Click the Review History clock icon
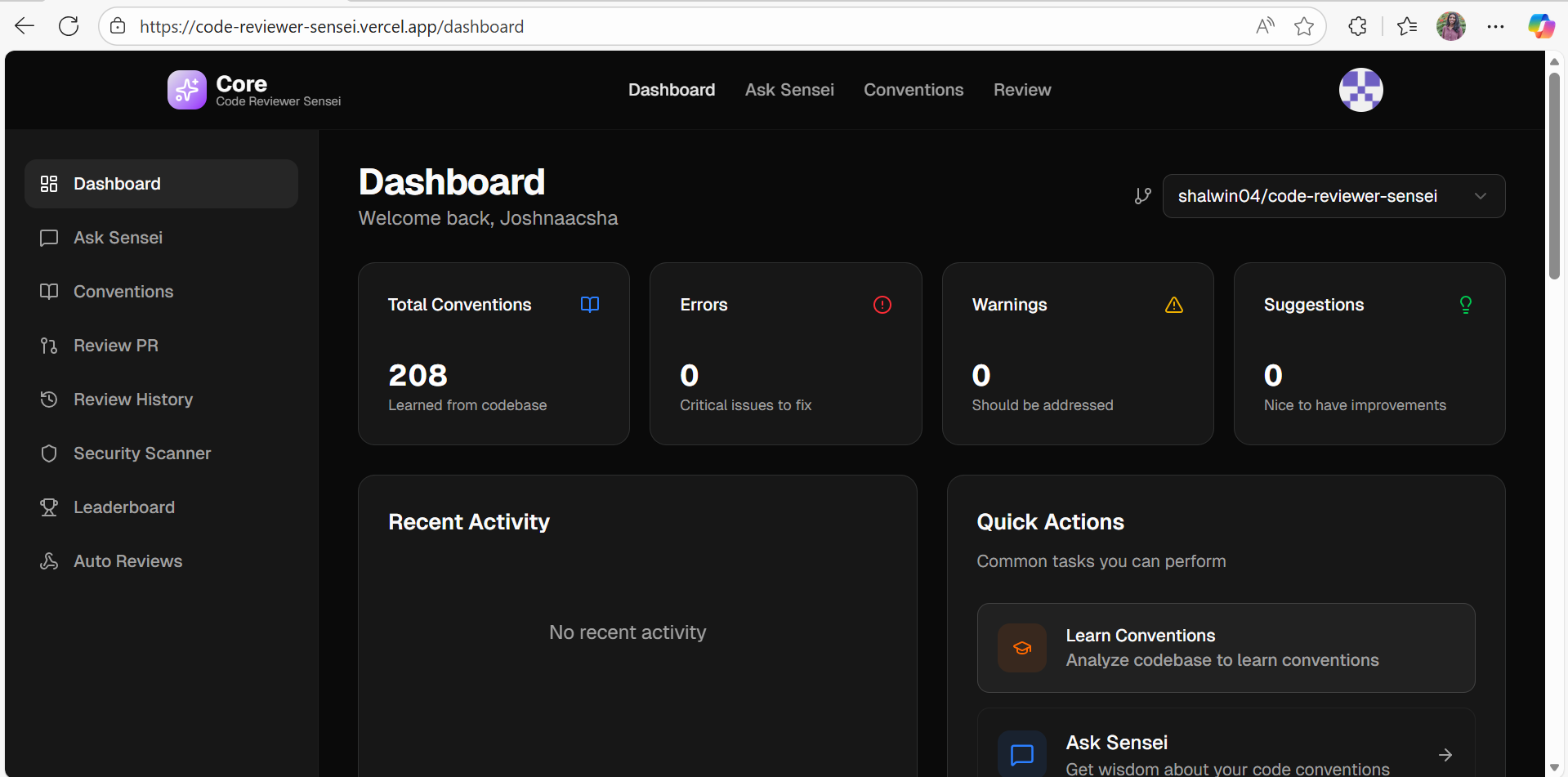 click(x=49, y=400)
